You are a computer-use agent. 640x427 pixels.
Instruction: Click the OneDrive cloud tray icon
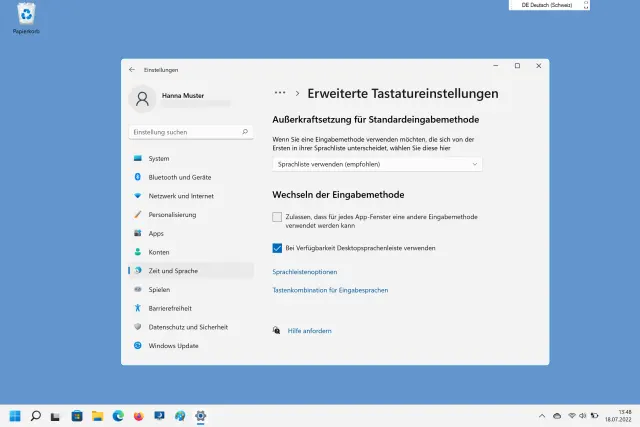[557, 416]
